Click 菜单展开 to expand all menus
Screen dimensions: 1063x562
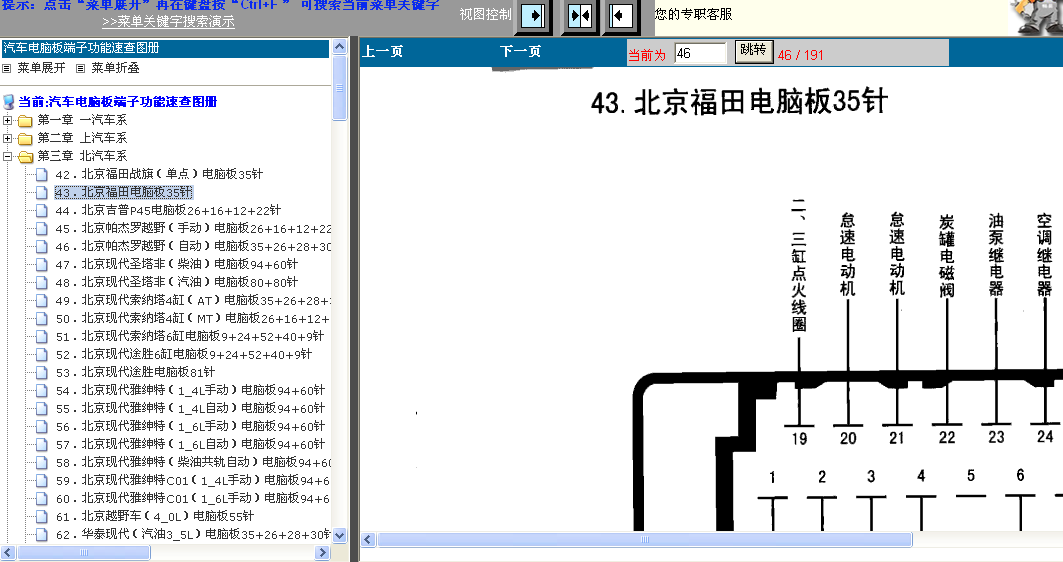click(x=41, y=68)
